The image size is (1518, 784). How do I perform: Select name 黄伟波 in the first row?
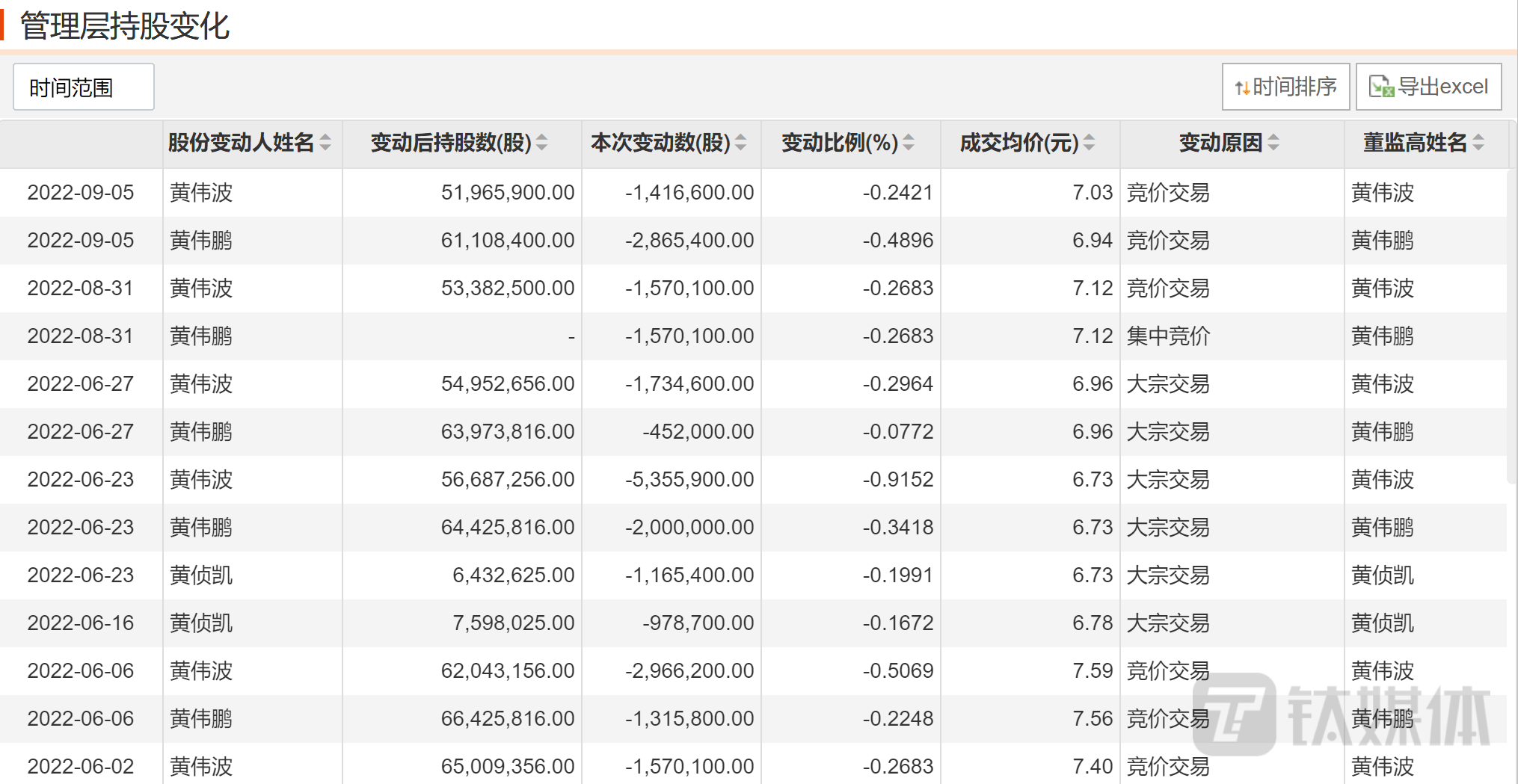pos(200,192)
